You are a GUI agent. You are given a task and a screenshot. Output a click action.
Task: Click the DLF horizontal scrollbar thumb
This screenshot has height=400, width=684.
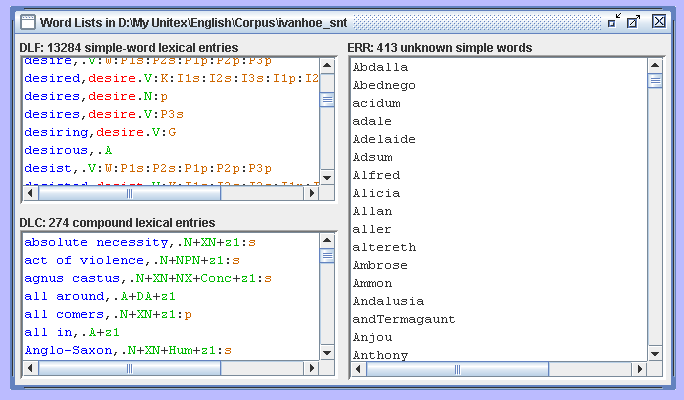click(130, 193)
